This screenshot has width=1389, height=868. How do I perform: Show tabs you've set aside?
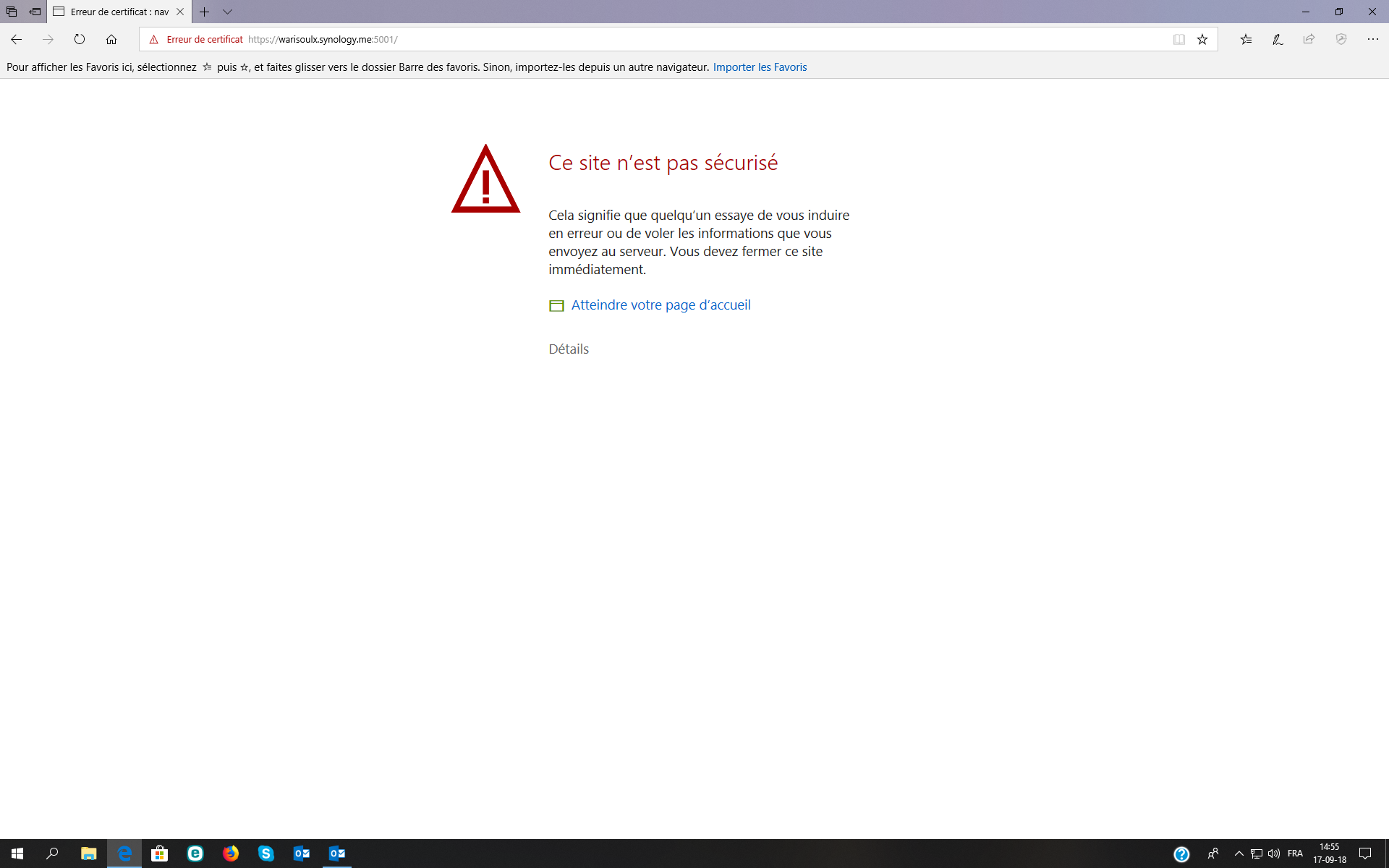click(x=12, y=12)
